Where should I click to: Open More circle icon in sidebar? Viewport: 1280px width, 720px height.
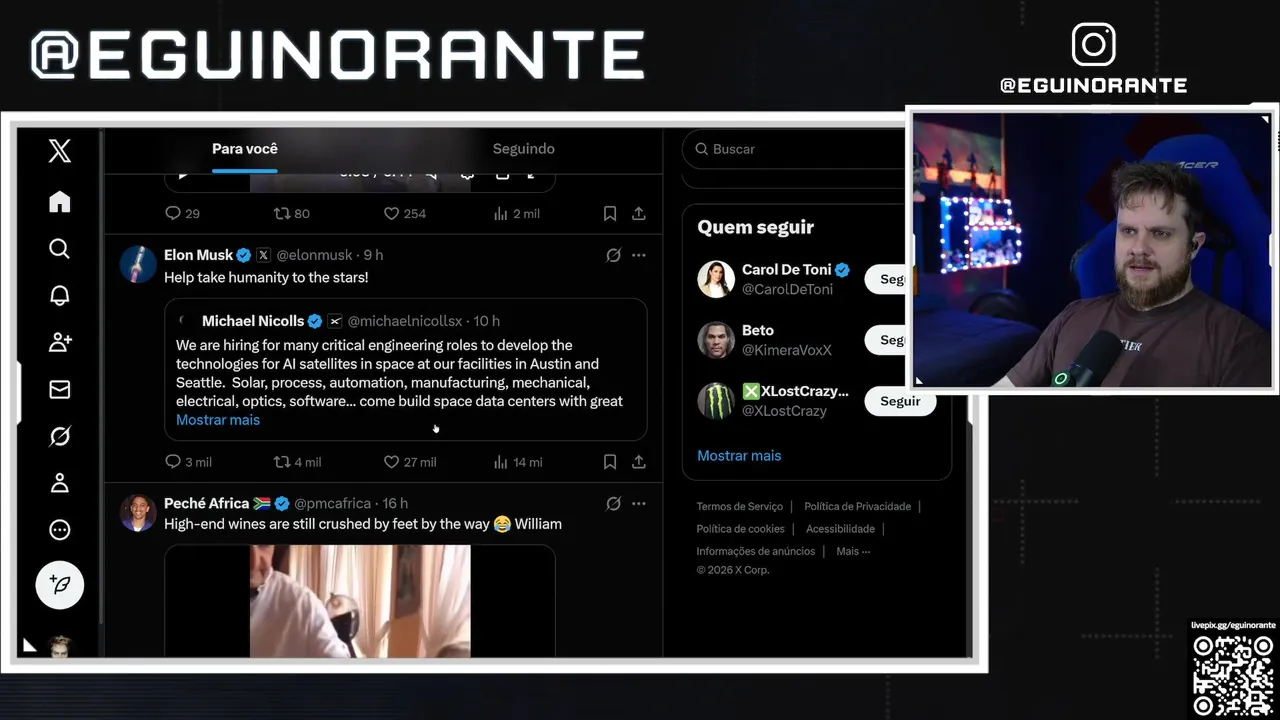[x=59, y=530]
